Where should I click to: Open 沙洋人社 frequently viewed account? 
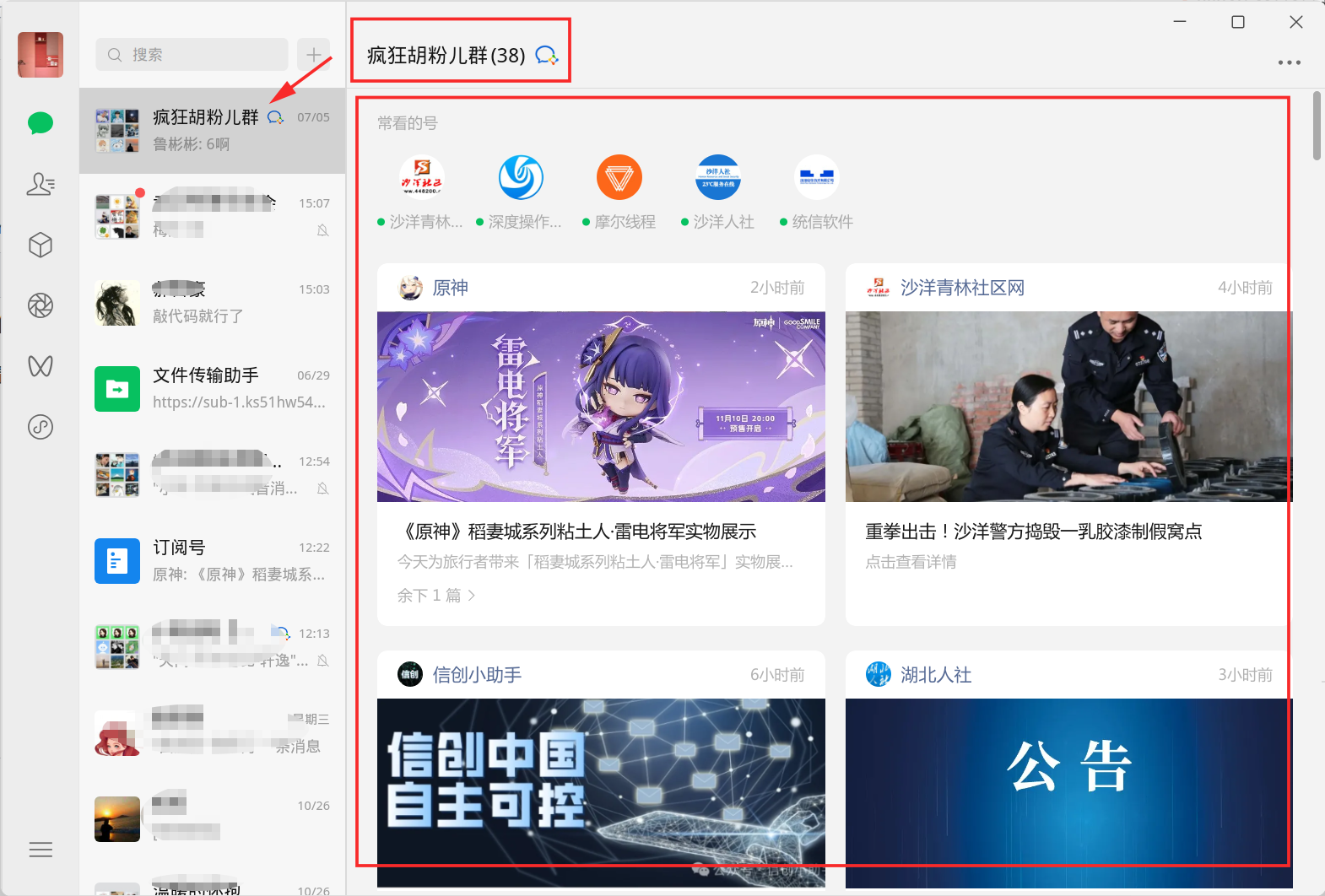click(718, 192)
